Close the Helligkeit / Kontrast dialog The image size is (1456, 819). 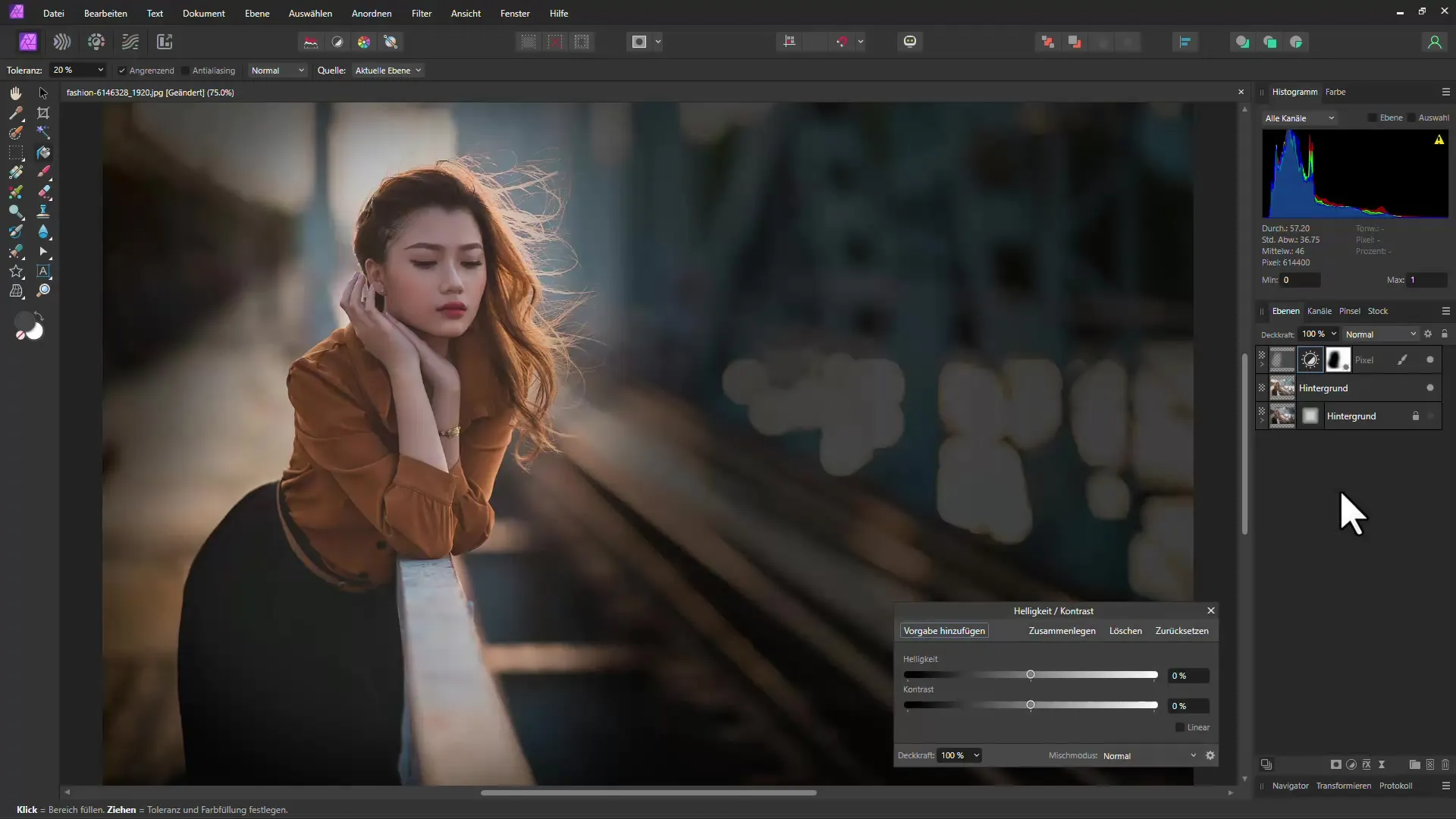click(x=1211, y=610)
